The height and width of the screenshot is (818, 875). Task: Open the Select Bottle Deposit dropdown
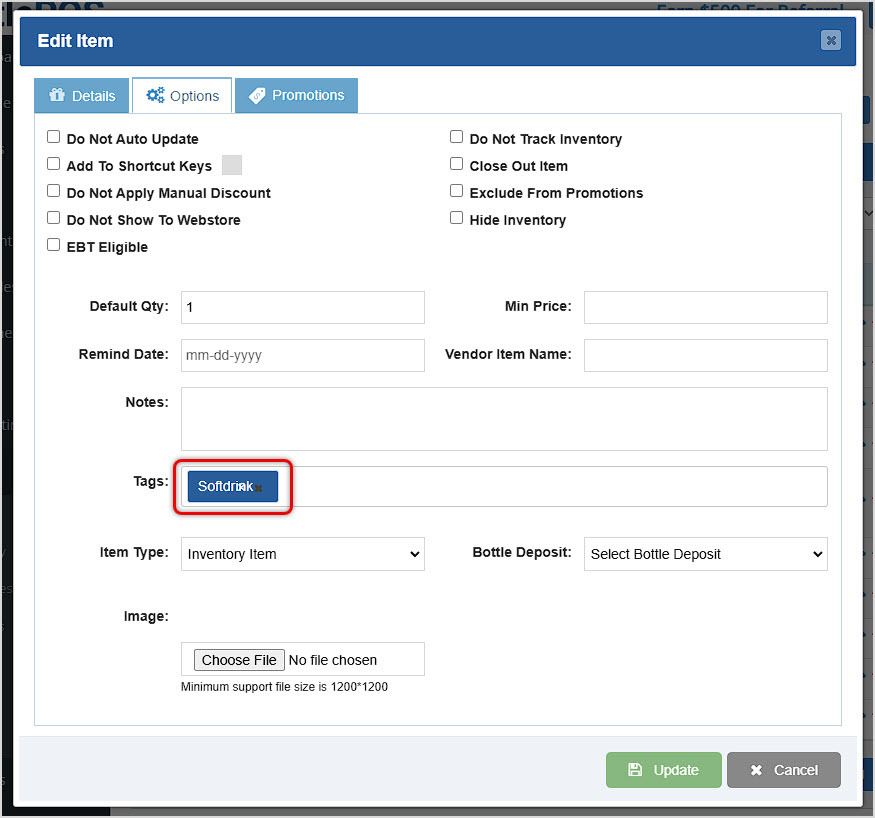[705, 554]
